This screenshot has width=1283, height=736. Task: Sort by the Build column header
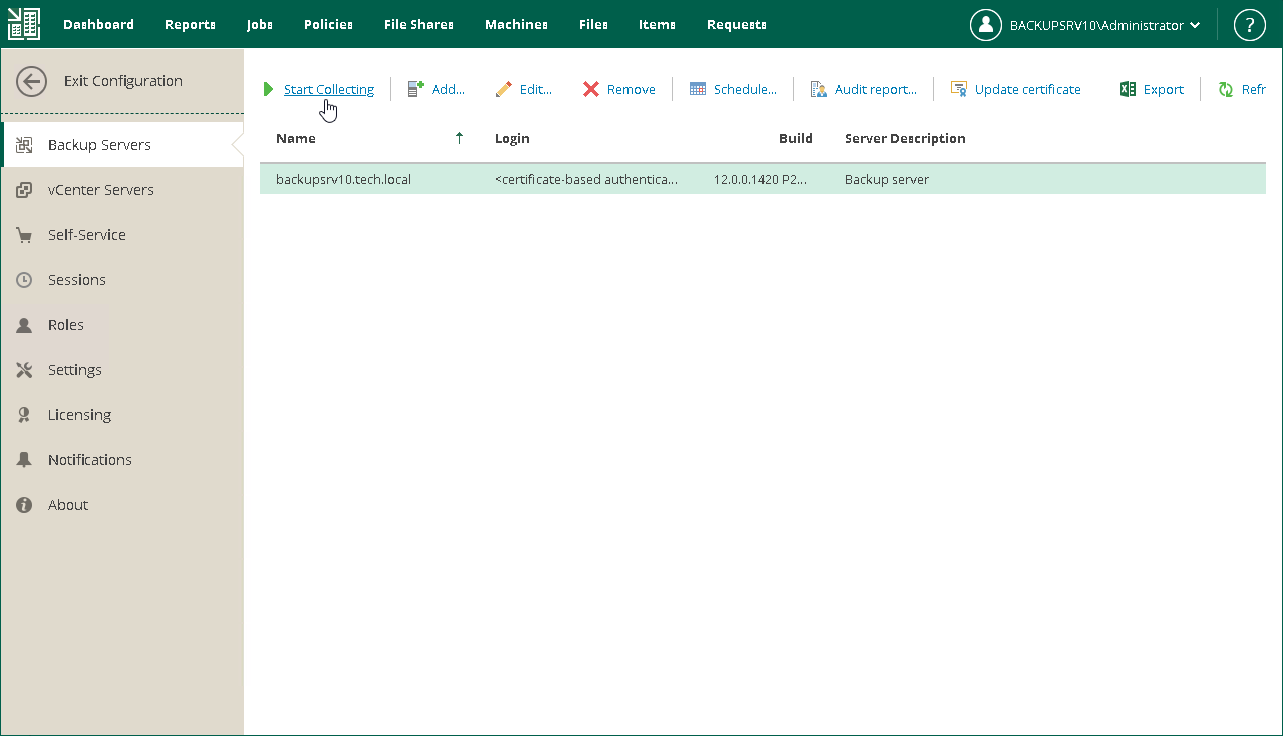pyautogui.click(x=796, y=139)
